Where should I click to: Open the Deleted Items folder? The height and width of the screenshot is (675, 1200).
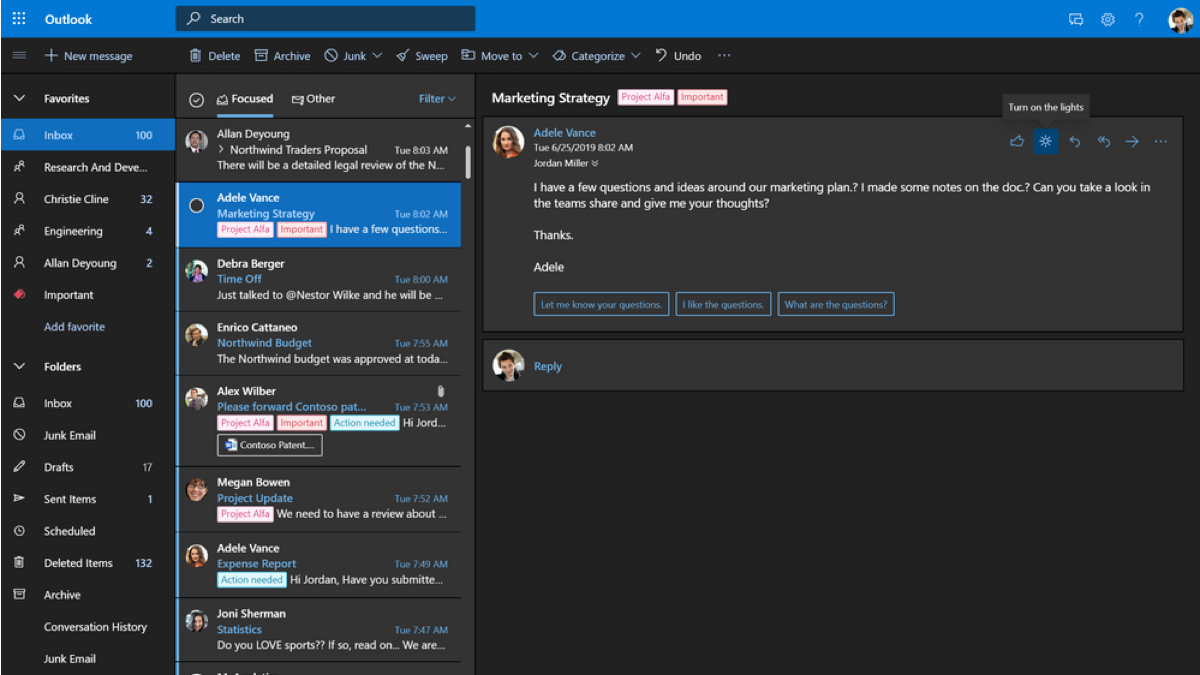87,563
